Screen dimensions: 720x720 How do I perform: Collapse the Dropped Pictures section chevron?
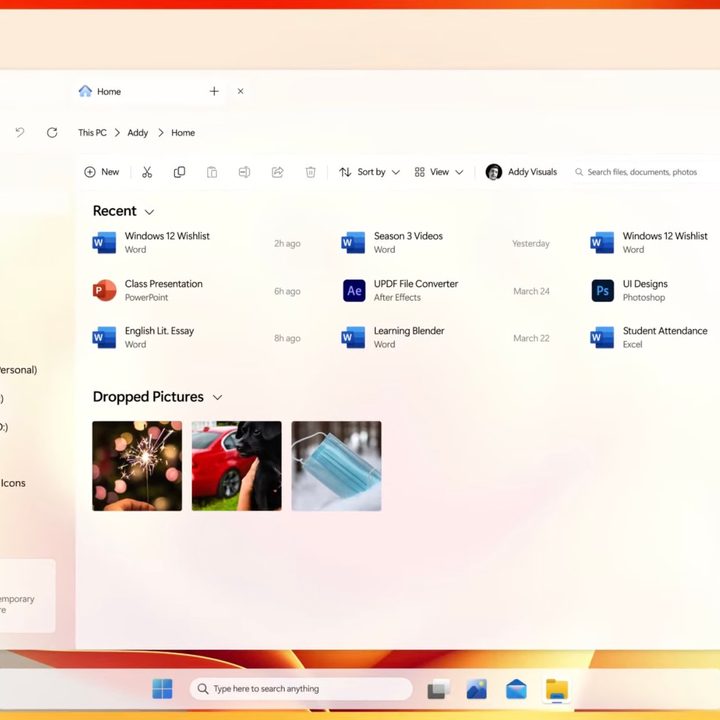point(217,397)
